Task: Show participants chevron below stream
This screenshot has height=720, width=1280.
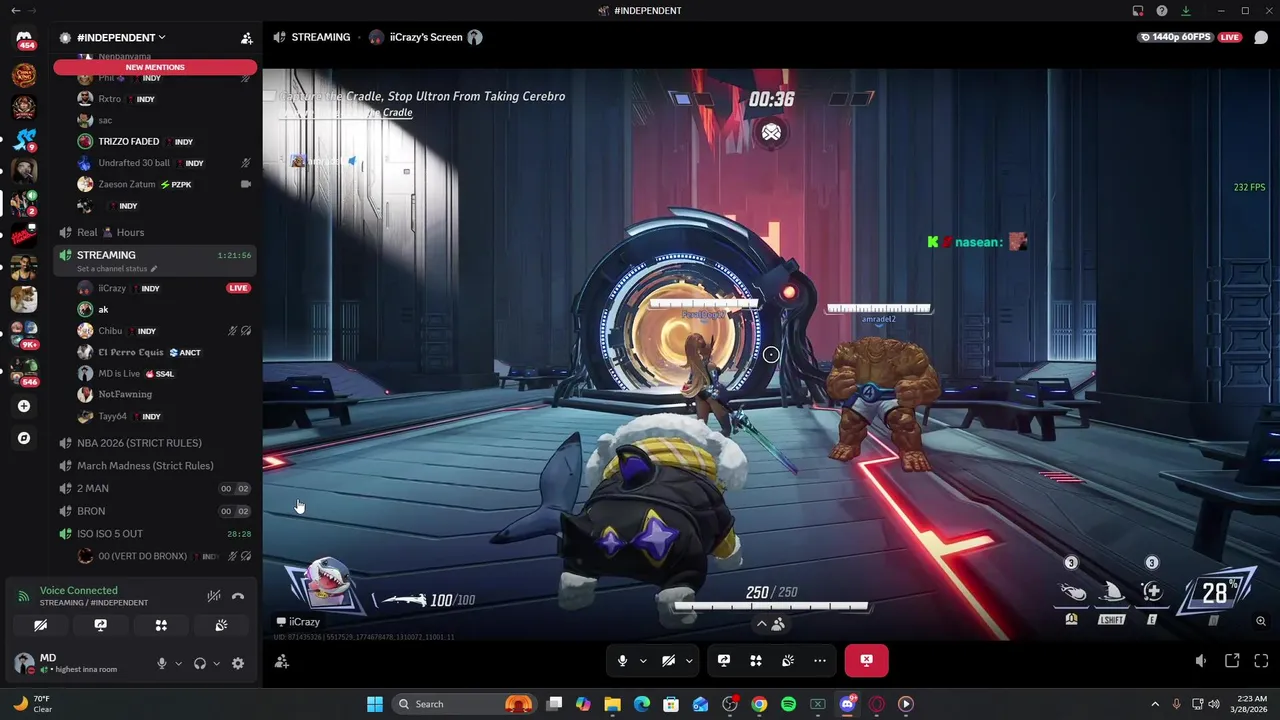Action: click(770, 624)
